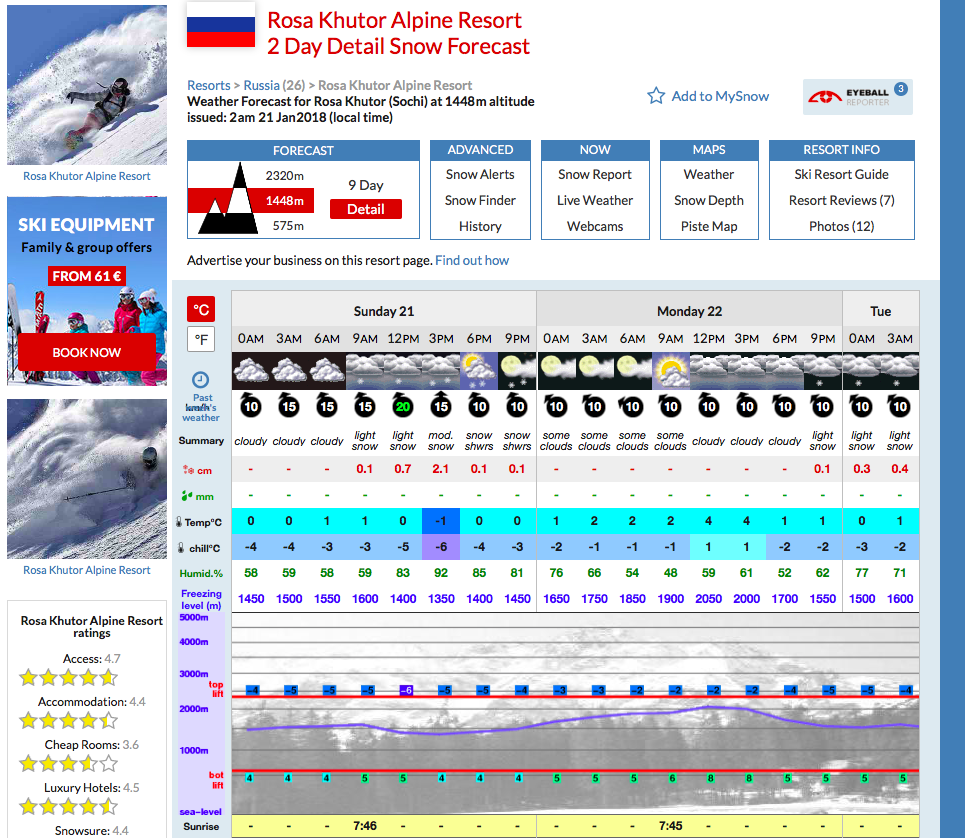
Task: Click the Find out how link
Action: pos(472,261)
